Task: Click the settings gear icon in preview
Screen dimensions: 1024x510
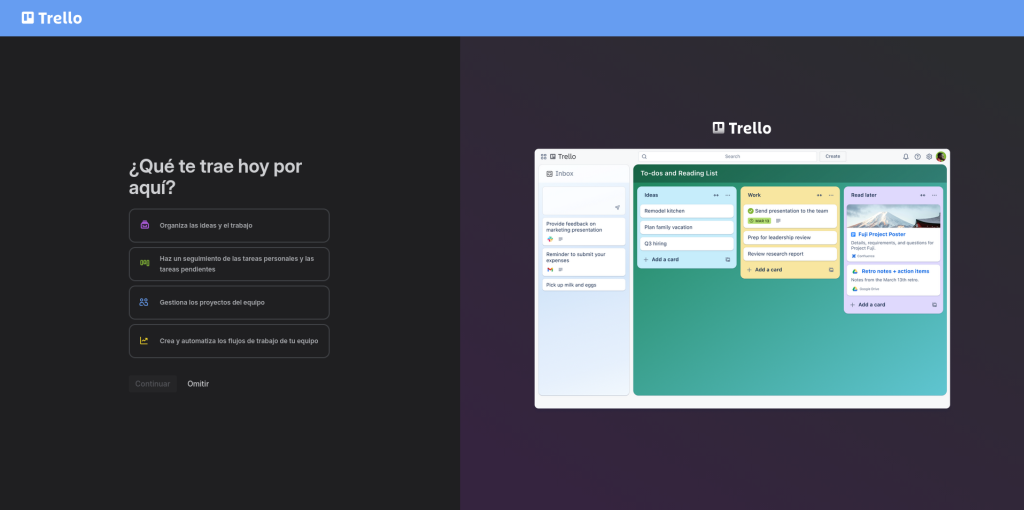Action: 929,156
